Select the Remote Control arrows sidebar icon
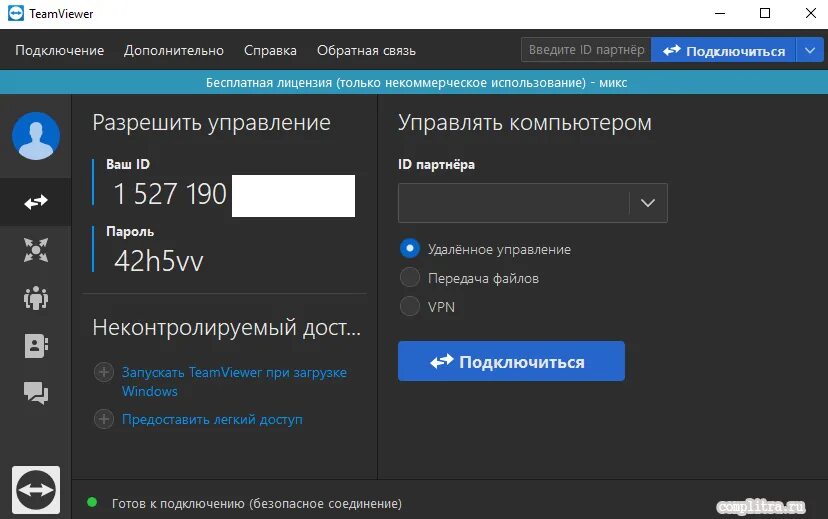This screenshot has height=519, width=828. (x=36, y=202)
